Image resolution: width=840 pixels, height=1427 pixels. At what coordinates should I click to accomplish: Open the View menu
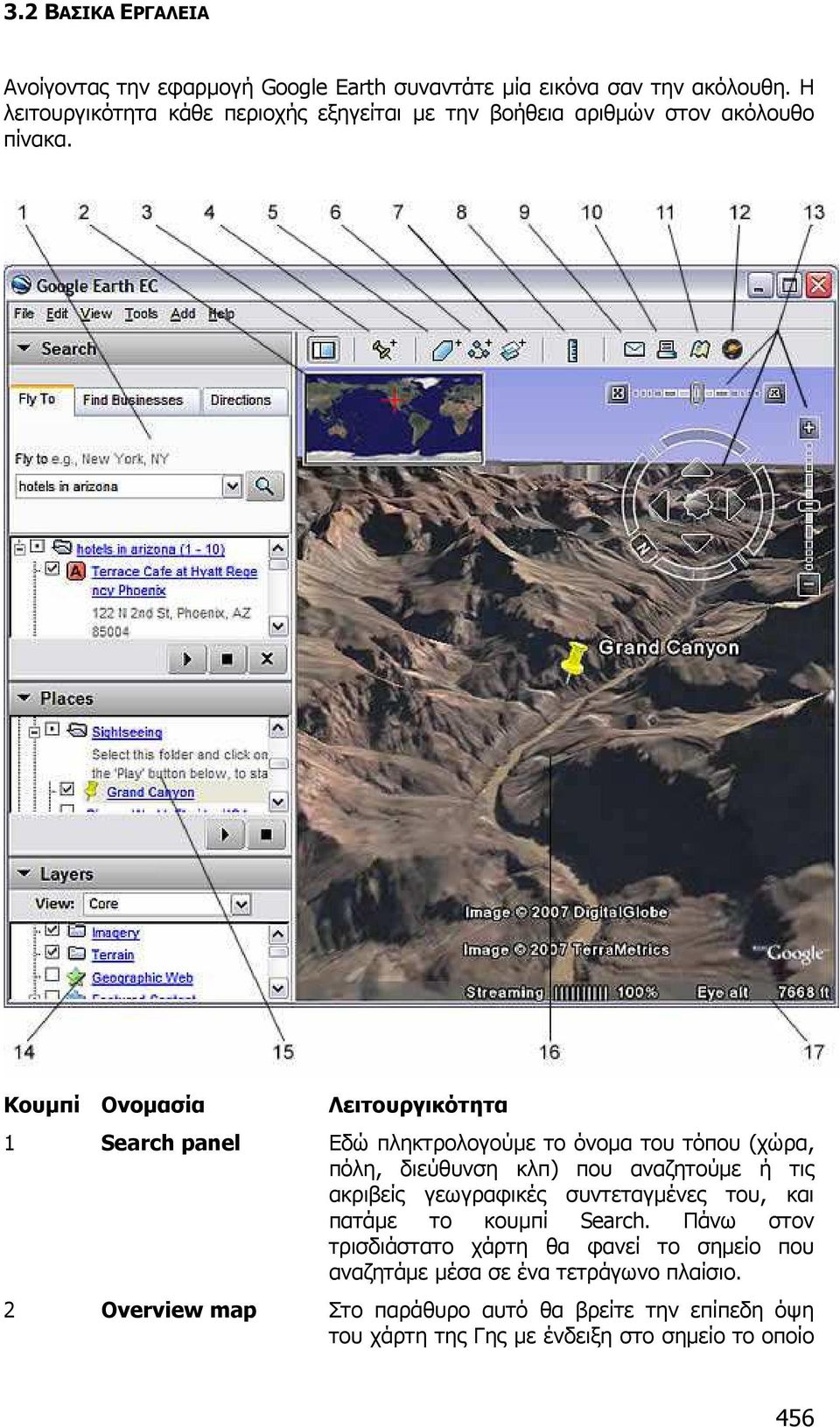pyautogui.click(x=95, y=314)
